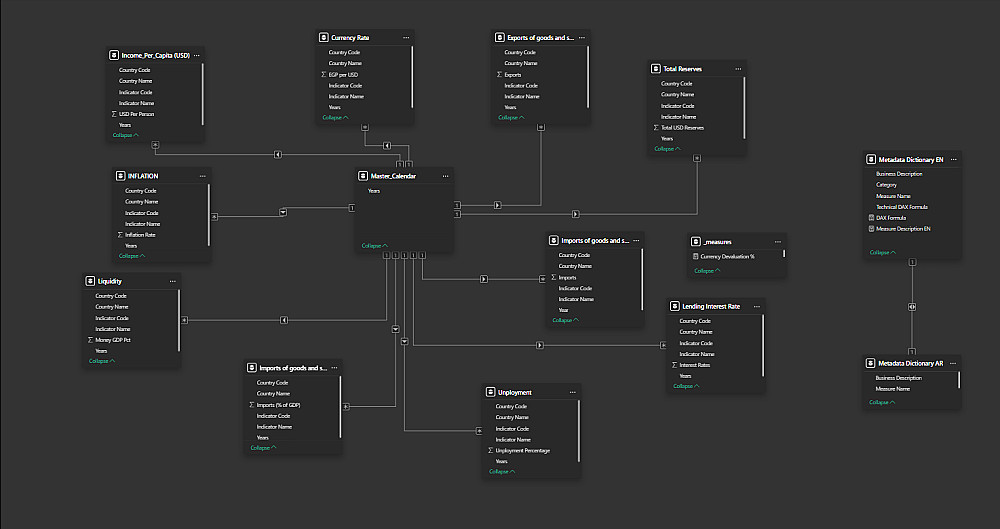Collapse the INFLATION table

(132, 256)
